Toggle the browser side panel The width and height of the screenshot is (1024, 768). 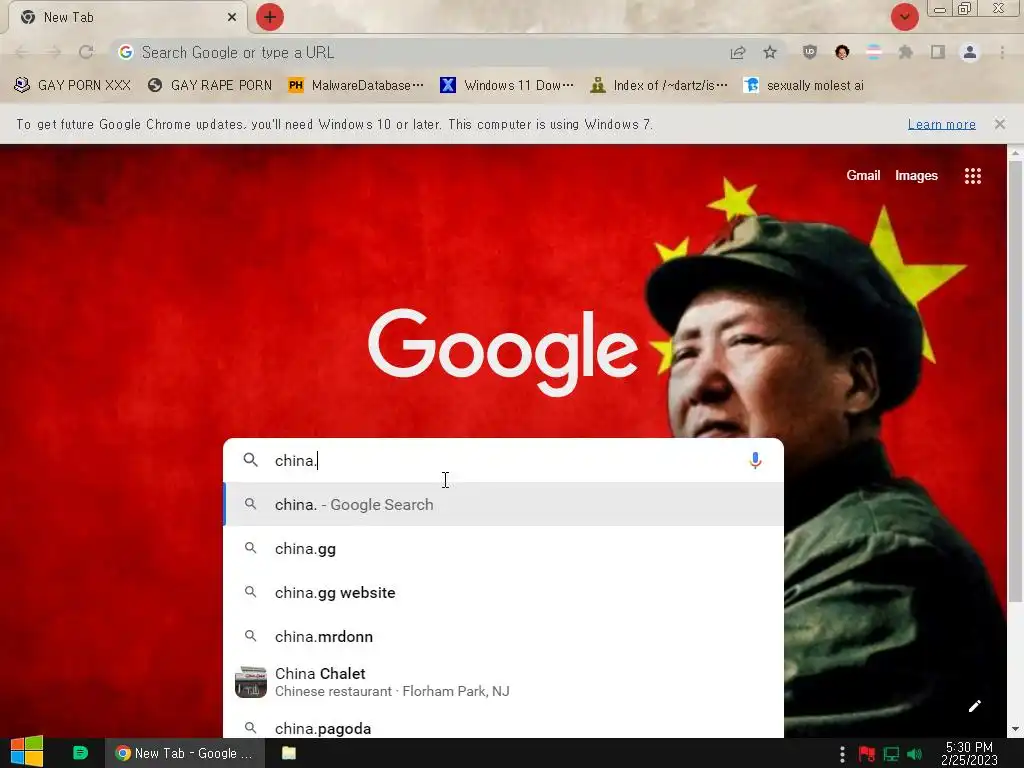pyautogui.click(x=938, y=52)
